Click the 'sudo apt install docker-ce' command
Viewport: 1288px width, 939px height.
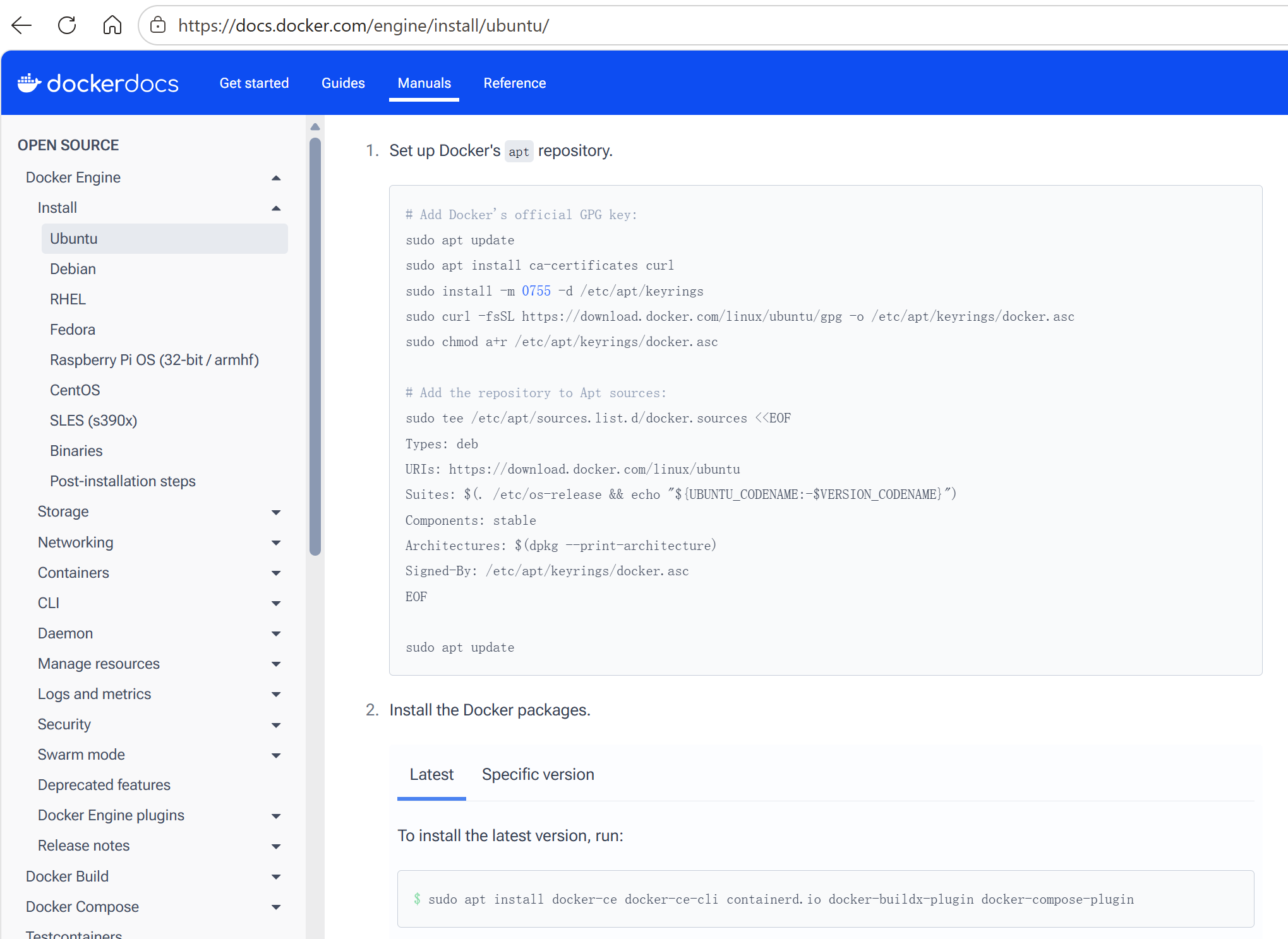[x=781, y=899]
